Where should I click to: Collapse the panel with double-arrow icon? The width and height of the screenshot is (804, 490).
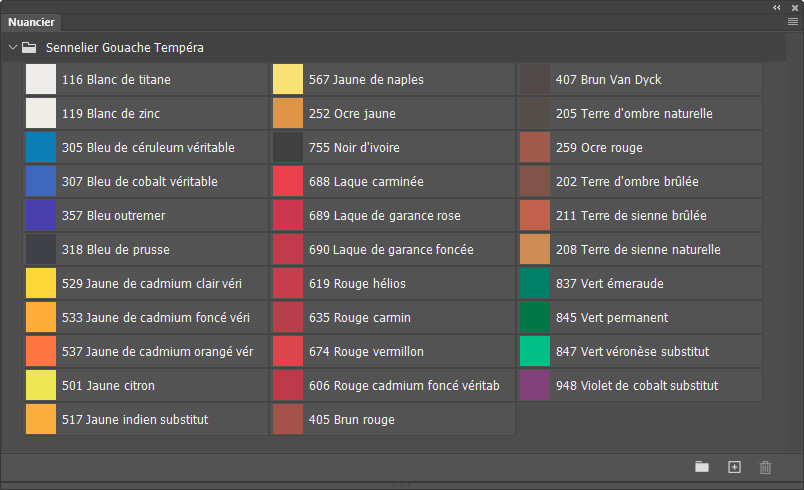[x=777, y=7]
